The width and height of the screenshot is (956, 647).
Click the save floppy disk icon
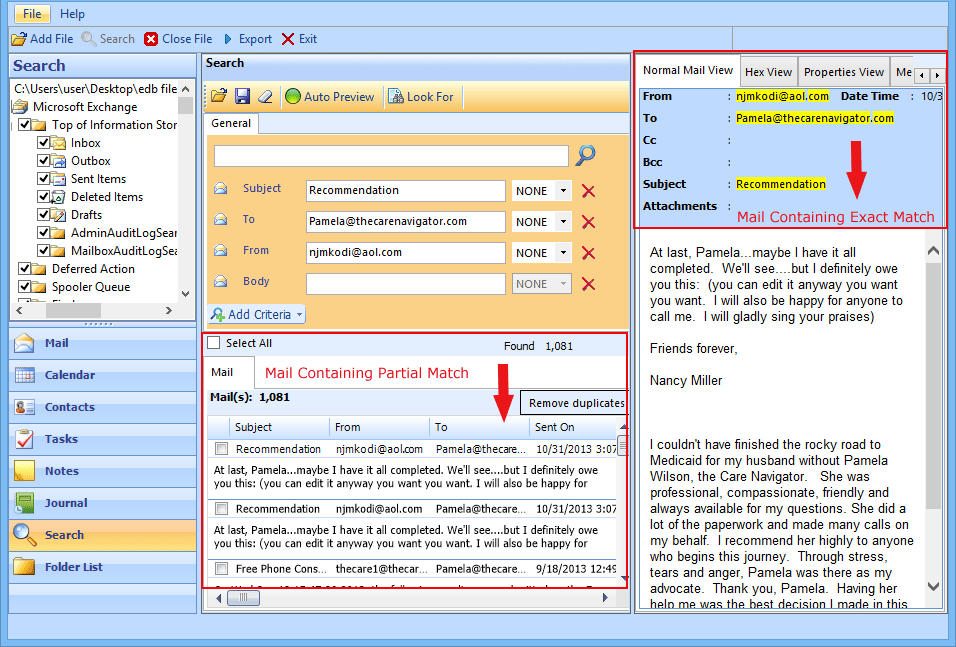point(242,96)
